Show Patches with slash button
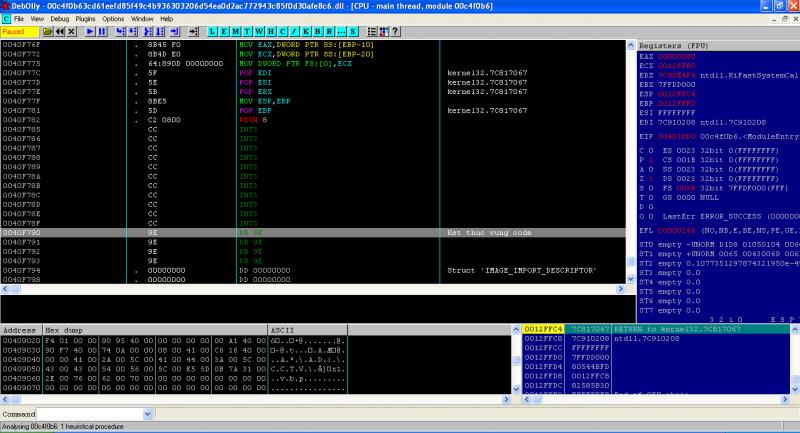Viewport: 800px width, 433px height. [294, 32]
